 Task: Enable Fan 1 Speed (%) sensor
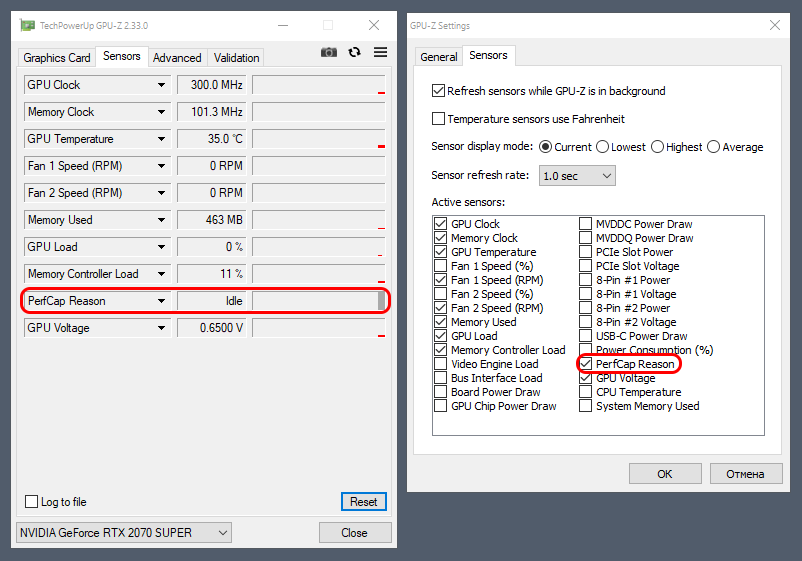coord(440,266)
